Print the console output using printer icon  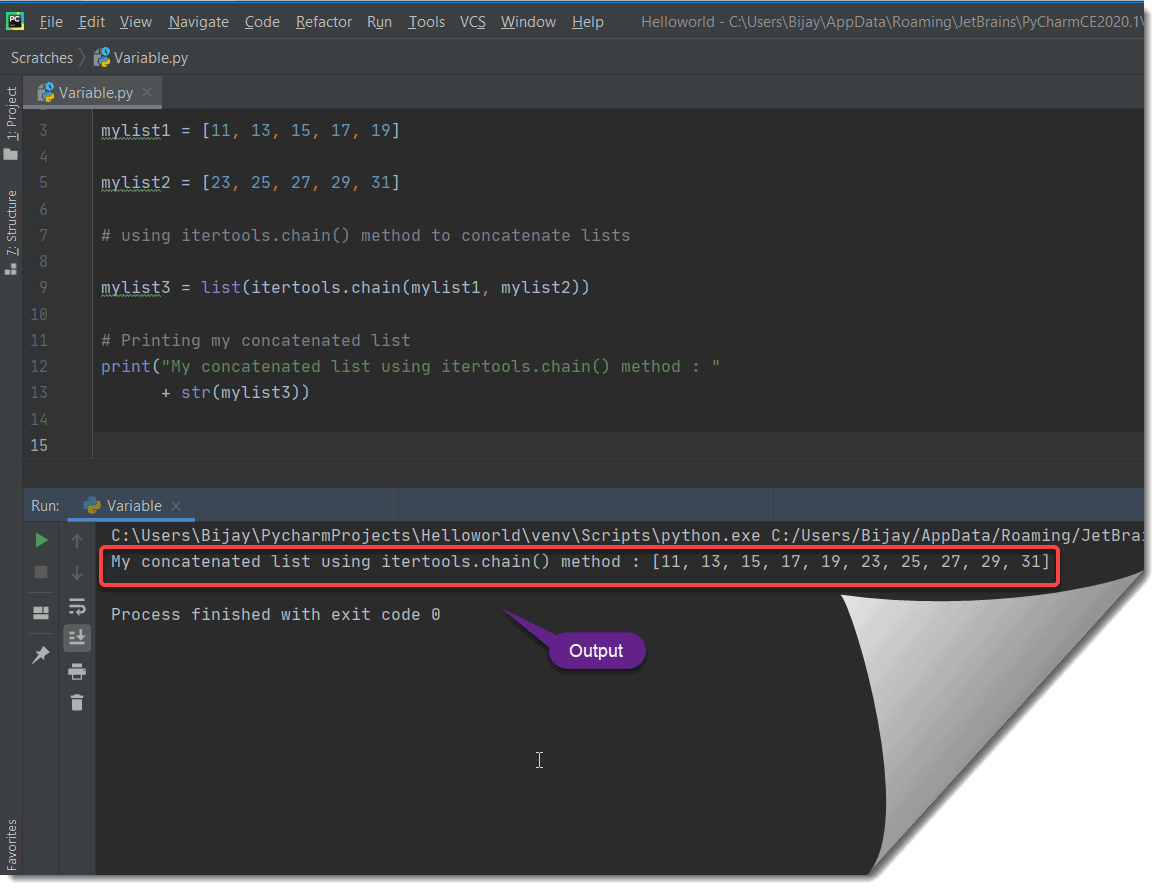[77, 671]
